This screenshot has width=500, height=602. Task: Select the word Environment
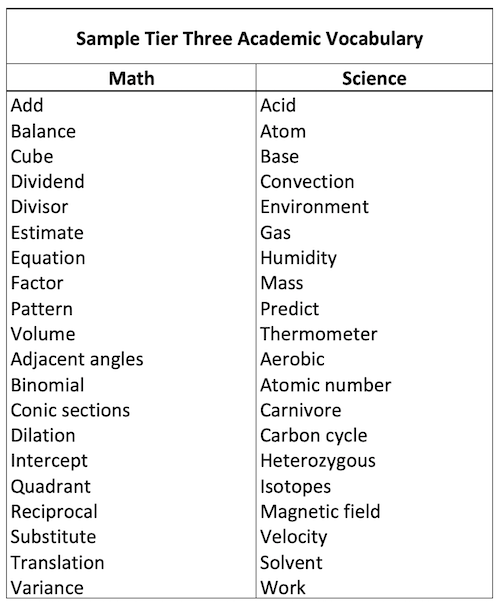[x=315, y=207]
